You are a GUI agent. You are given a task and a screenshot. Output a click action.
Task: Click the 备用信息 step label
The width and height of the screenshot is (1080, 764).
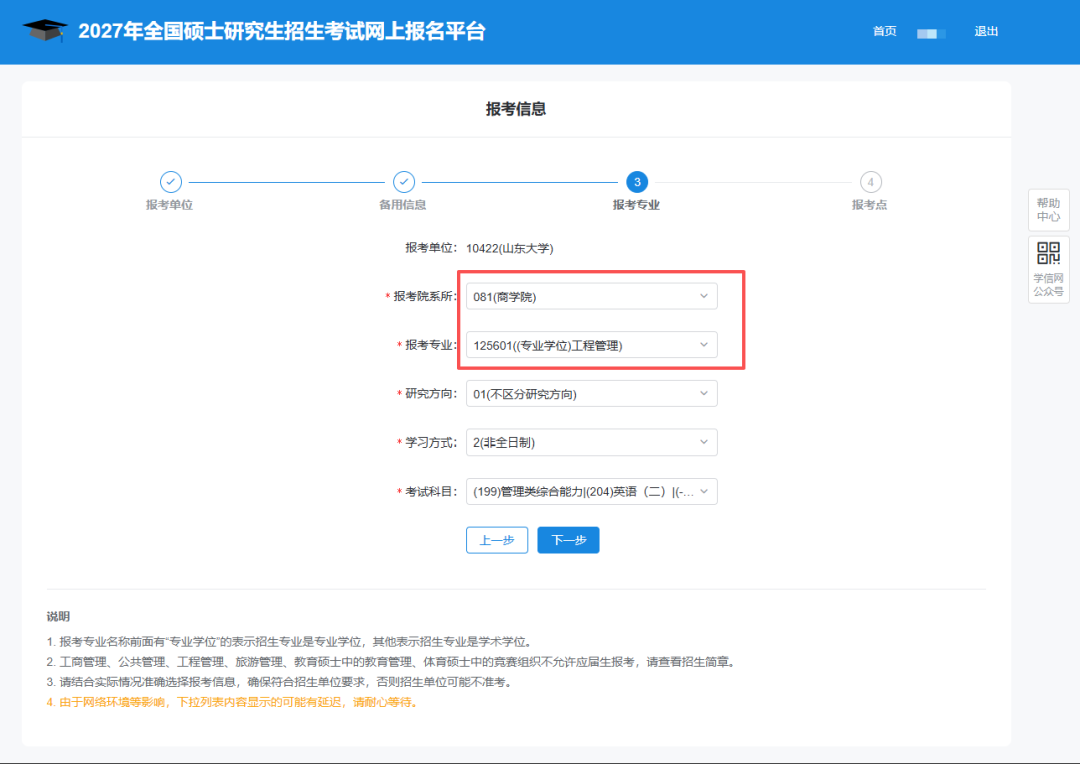point(403,205)
